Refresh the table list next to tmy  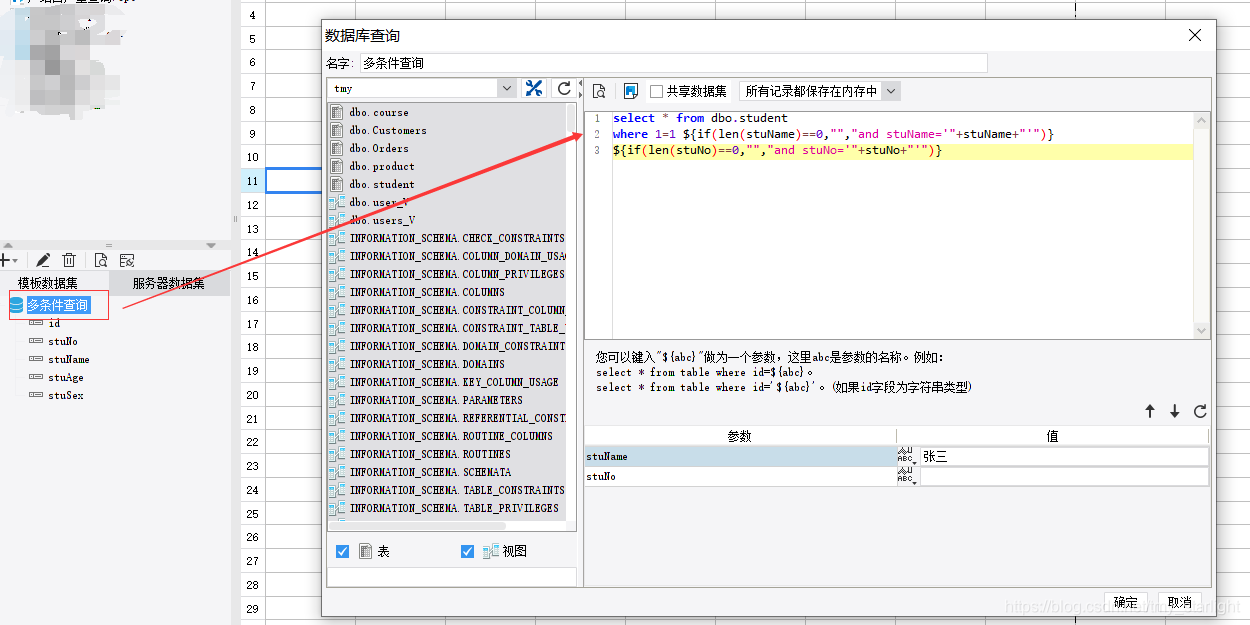pos(564,89)
